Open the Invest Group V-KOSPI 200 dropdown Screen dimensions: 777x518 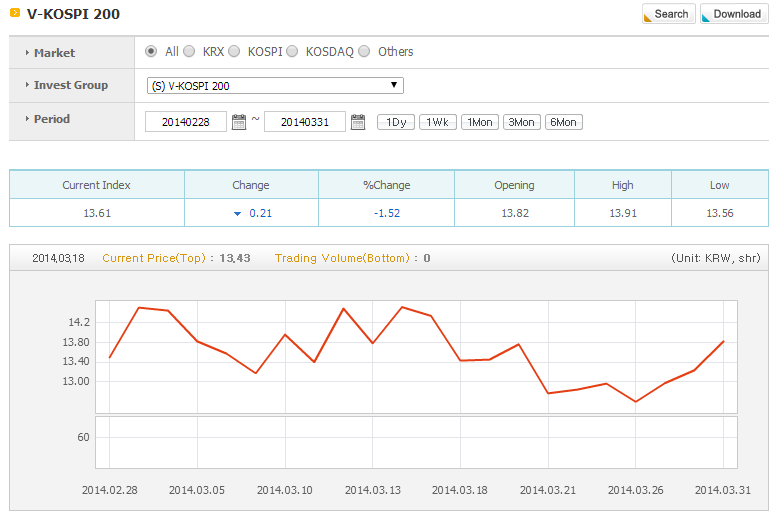point(275,85)
